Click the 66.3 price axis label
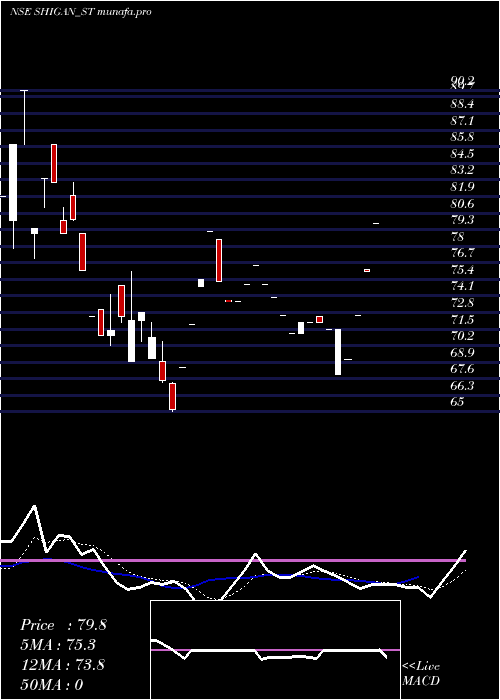Screen dimensions: 500x700 [462, 385]
